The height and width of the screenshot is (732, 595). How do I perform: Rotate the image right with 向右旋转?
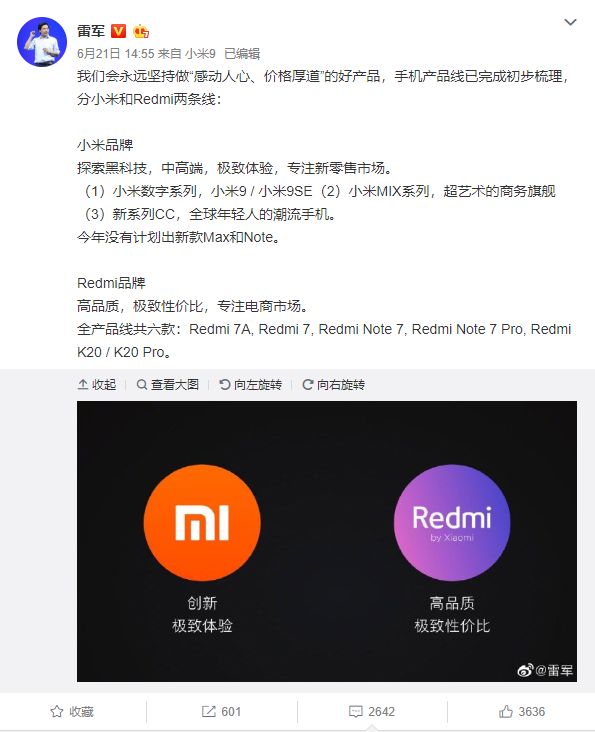(x=333, y=385)
